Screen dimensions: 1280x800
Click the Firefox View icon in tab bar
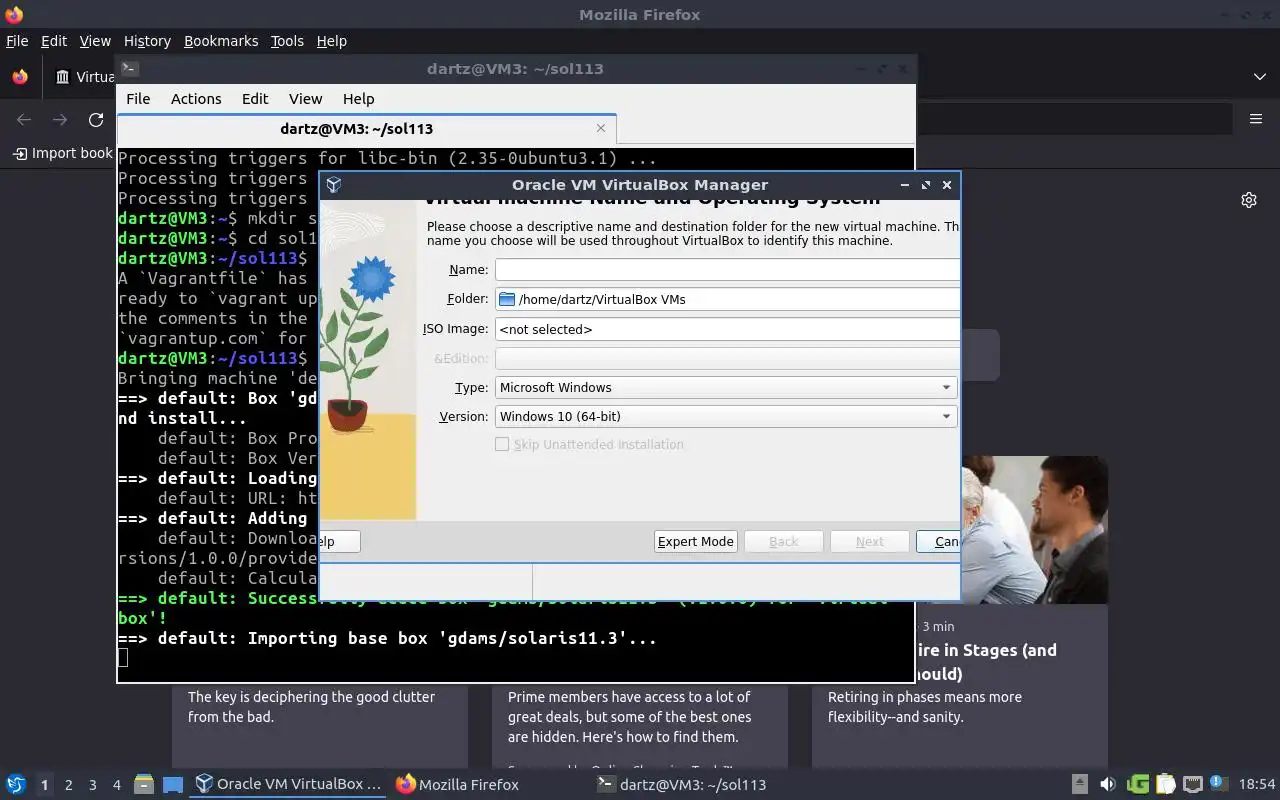click(x=19, y=77)
